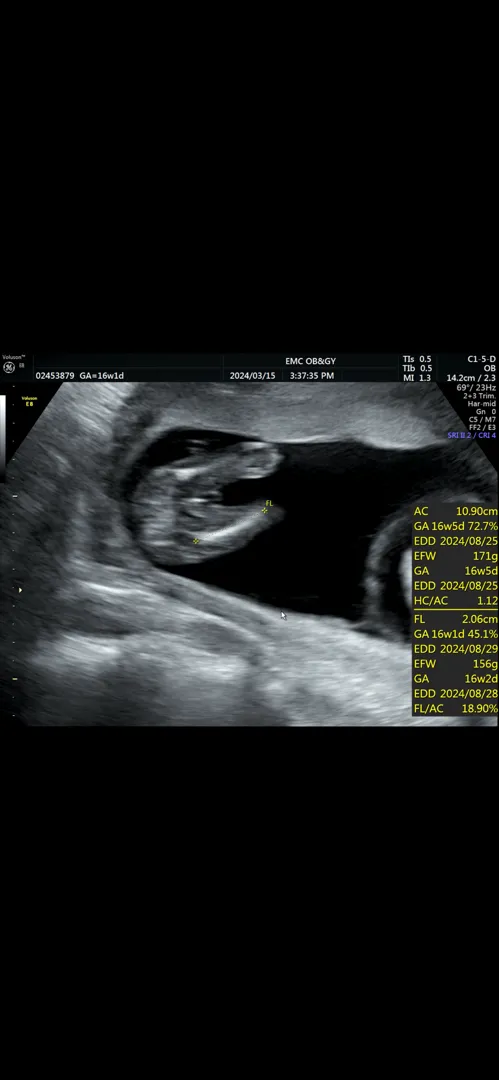The width and height of the screenshot is (499, 1080).
Task: Click the EDD 2024/08/28 row
Action: 455,694
